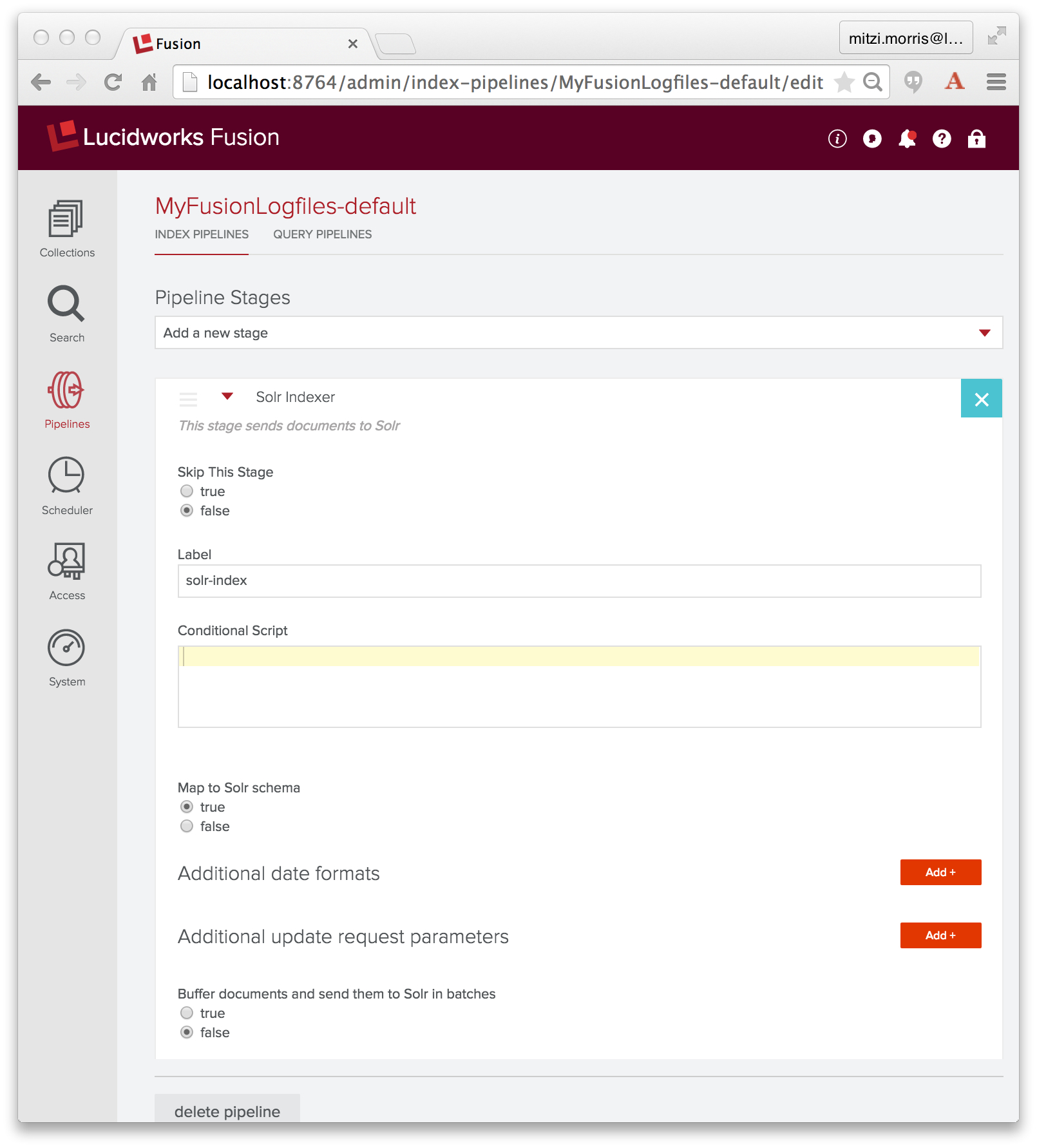Set Buffer documents option to true
The image size is (1037, 1148).
click(187, 1013)
